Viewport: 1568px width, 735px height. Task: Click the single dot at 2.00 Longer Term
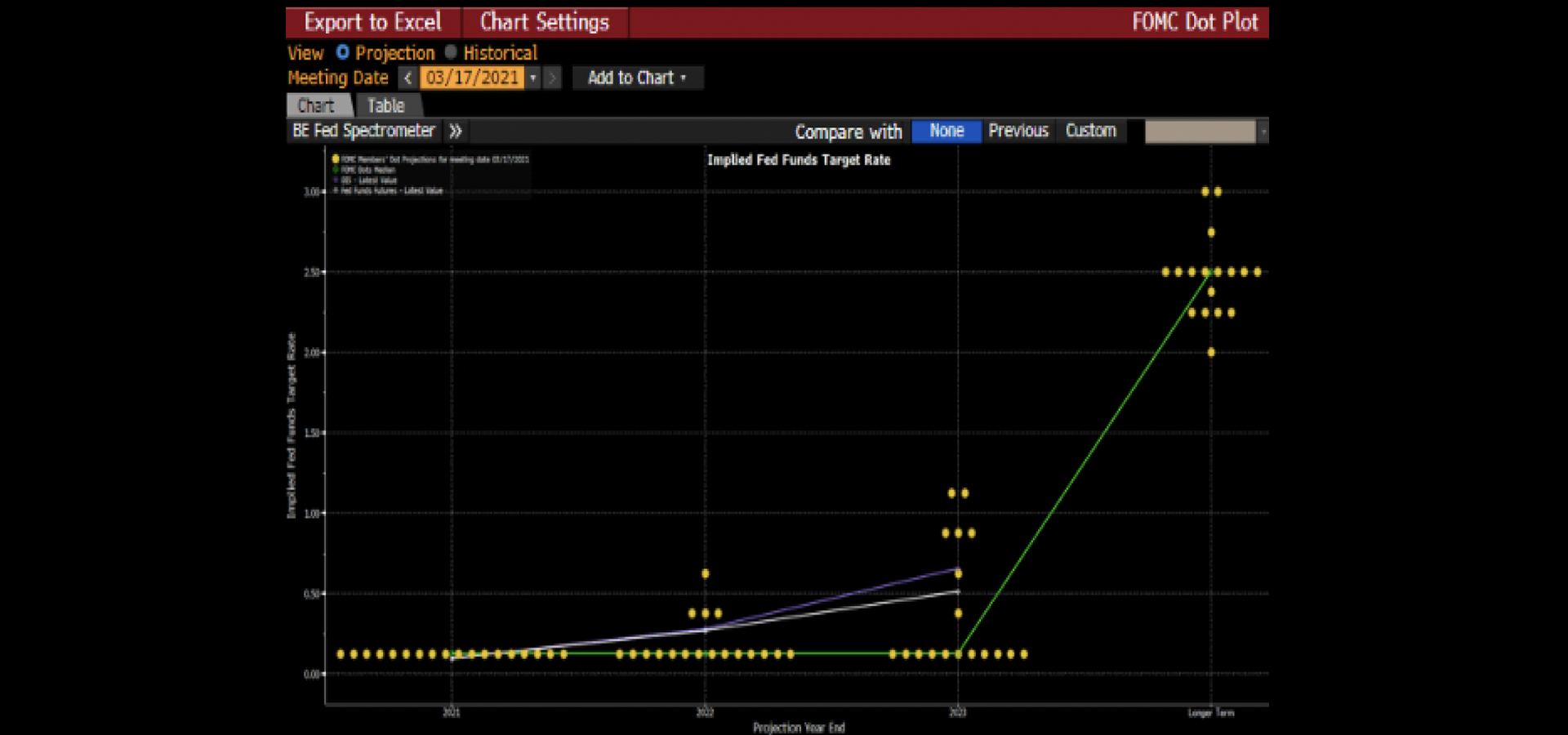(x=1211, y=353)
